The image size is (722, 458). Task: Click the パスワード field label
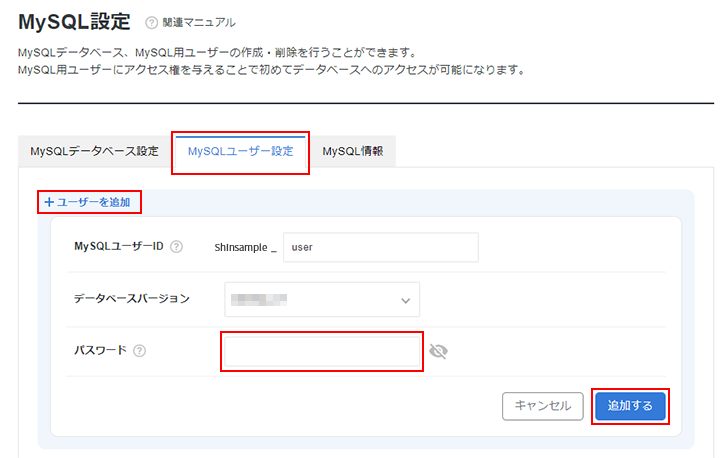coord(100,351)
